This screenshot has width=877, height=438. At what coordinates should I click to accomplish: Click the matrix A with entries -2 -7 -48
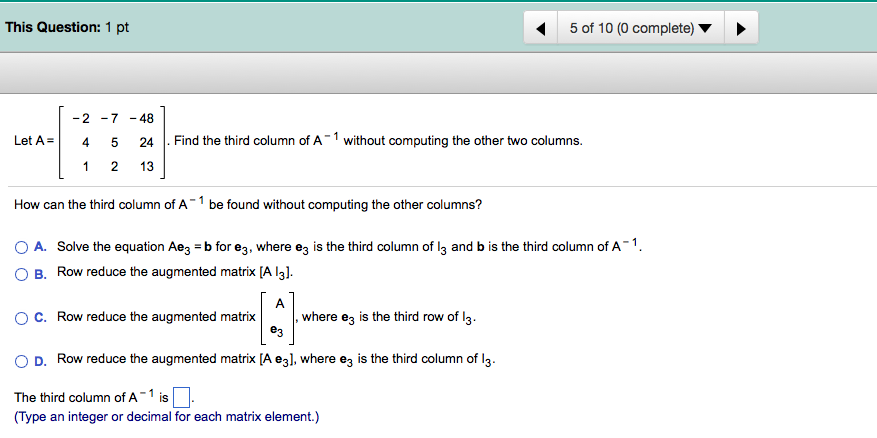tap(112, 142)
